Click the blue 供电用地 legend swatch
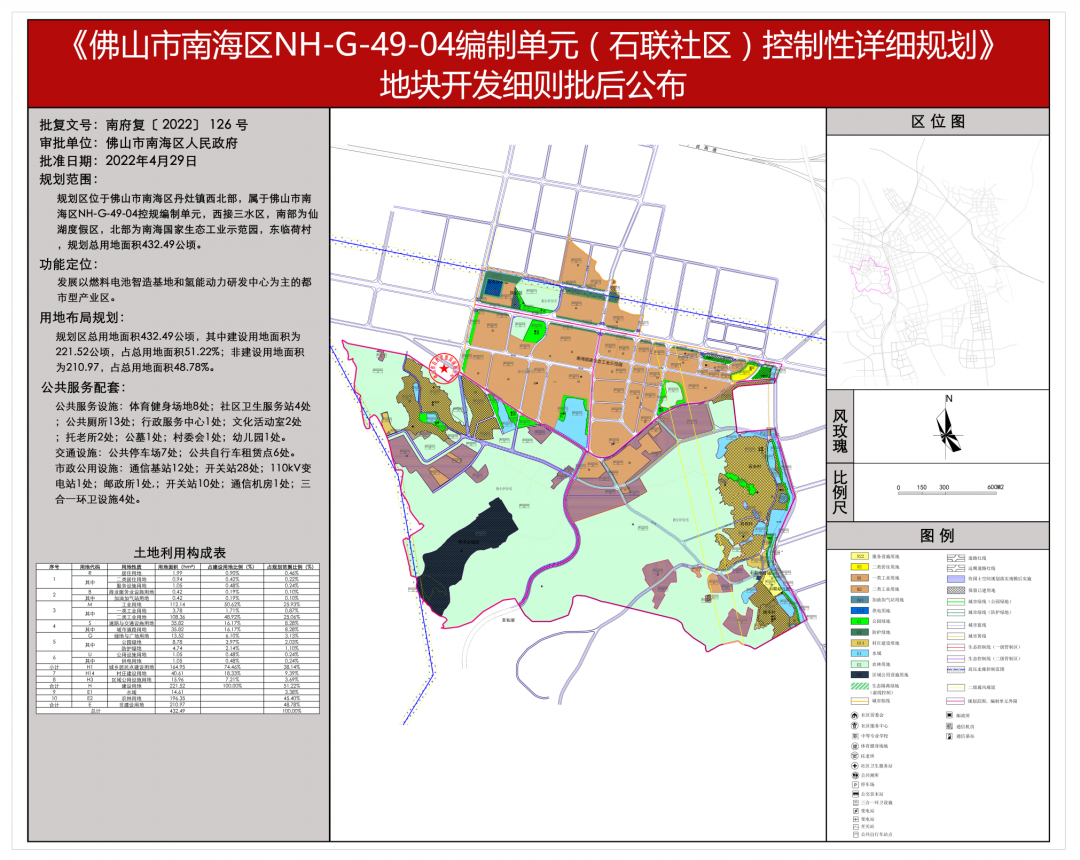1080x860 pixels. (858, 609)
